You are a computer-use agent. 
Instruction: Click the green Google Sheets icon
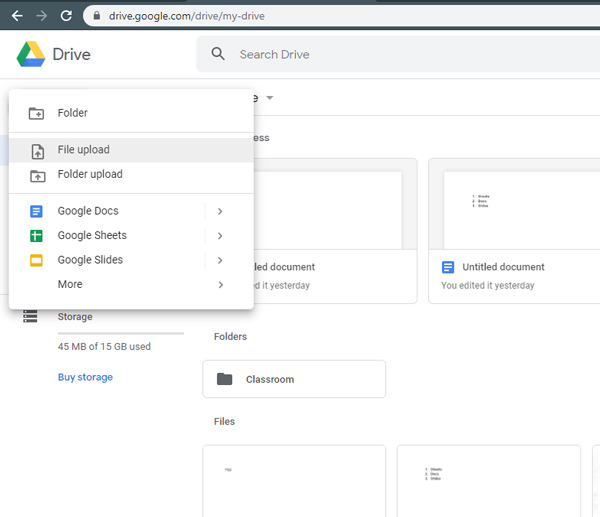37,236
